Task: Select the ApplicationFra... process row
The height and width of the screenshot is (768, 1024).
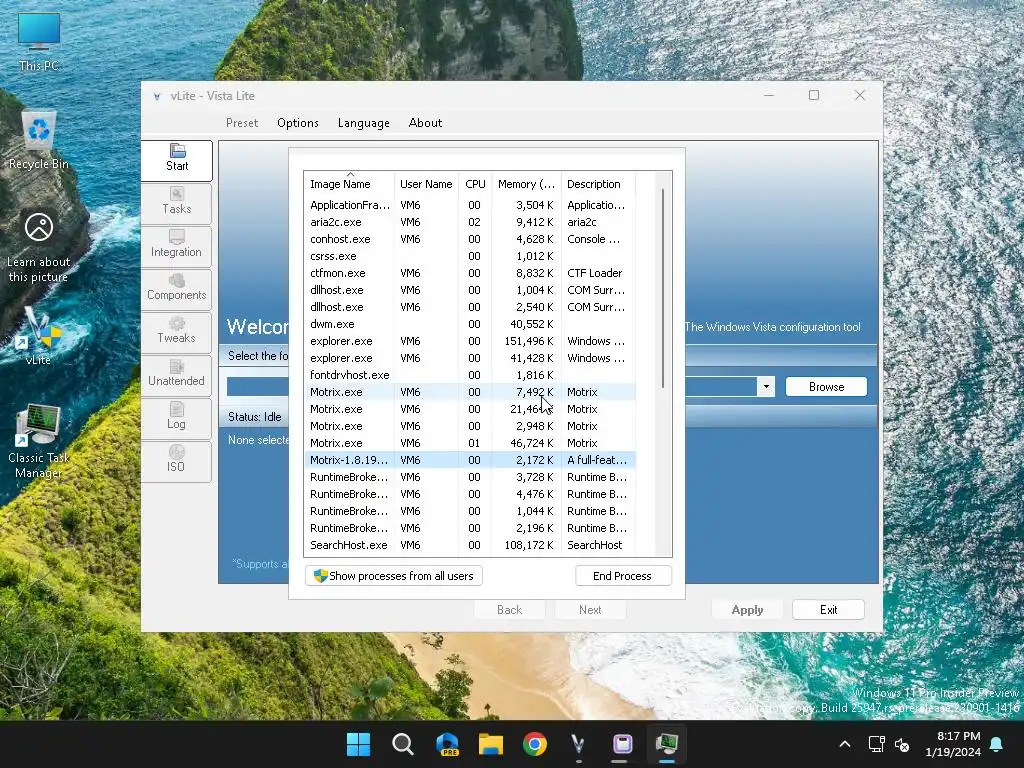Action: pos(470,205)
